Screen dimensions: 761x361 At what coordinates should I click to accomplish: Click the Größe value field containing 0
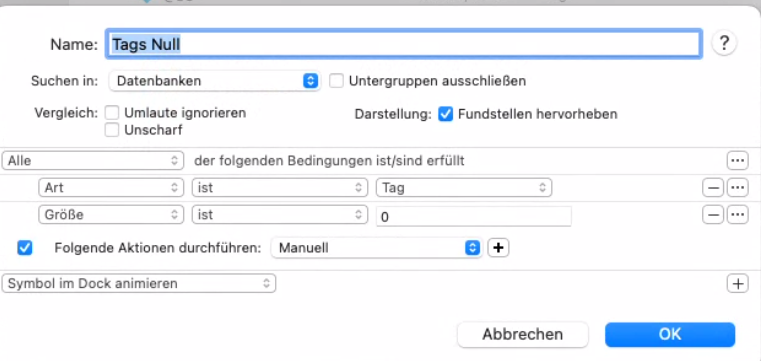pos(474,217)
